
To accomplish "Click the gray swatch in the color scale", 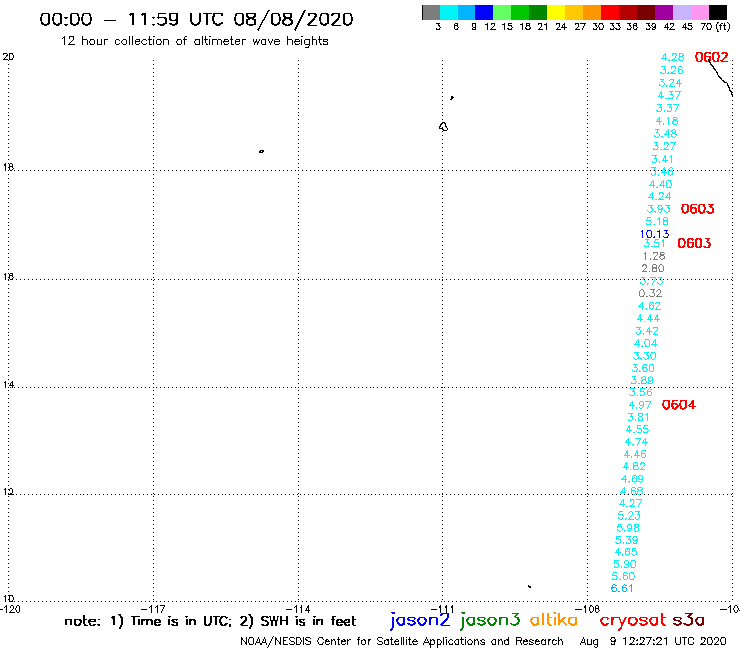I will 431,12.
